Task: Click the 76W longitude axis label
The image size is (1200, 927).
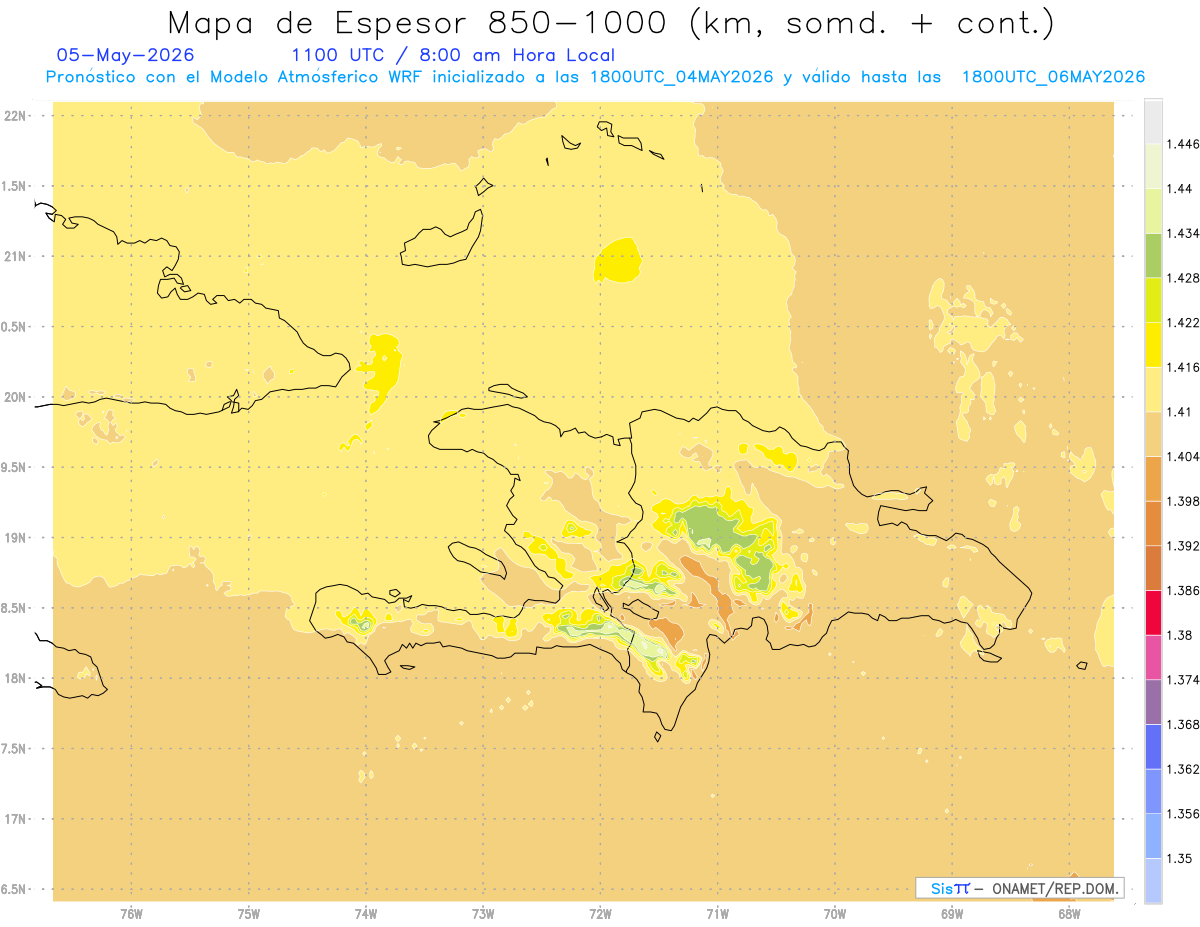Action: [x=131, y=913]
